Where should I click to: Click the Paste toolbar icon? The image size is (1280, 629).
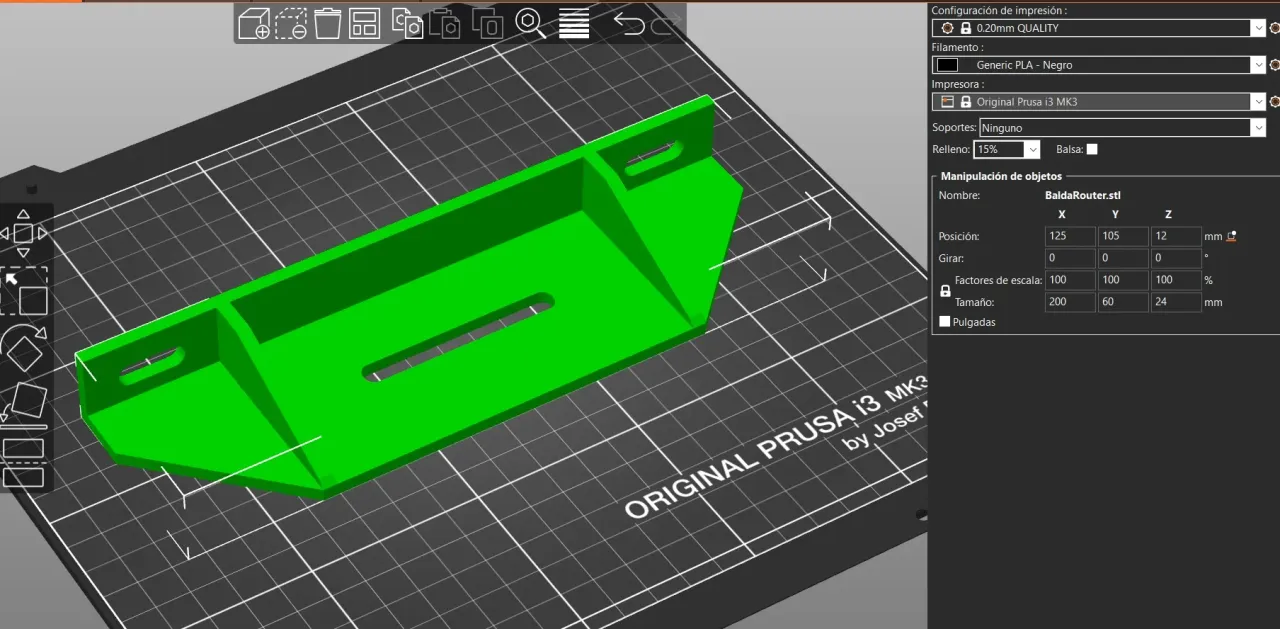click(x=447, y=23)
